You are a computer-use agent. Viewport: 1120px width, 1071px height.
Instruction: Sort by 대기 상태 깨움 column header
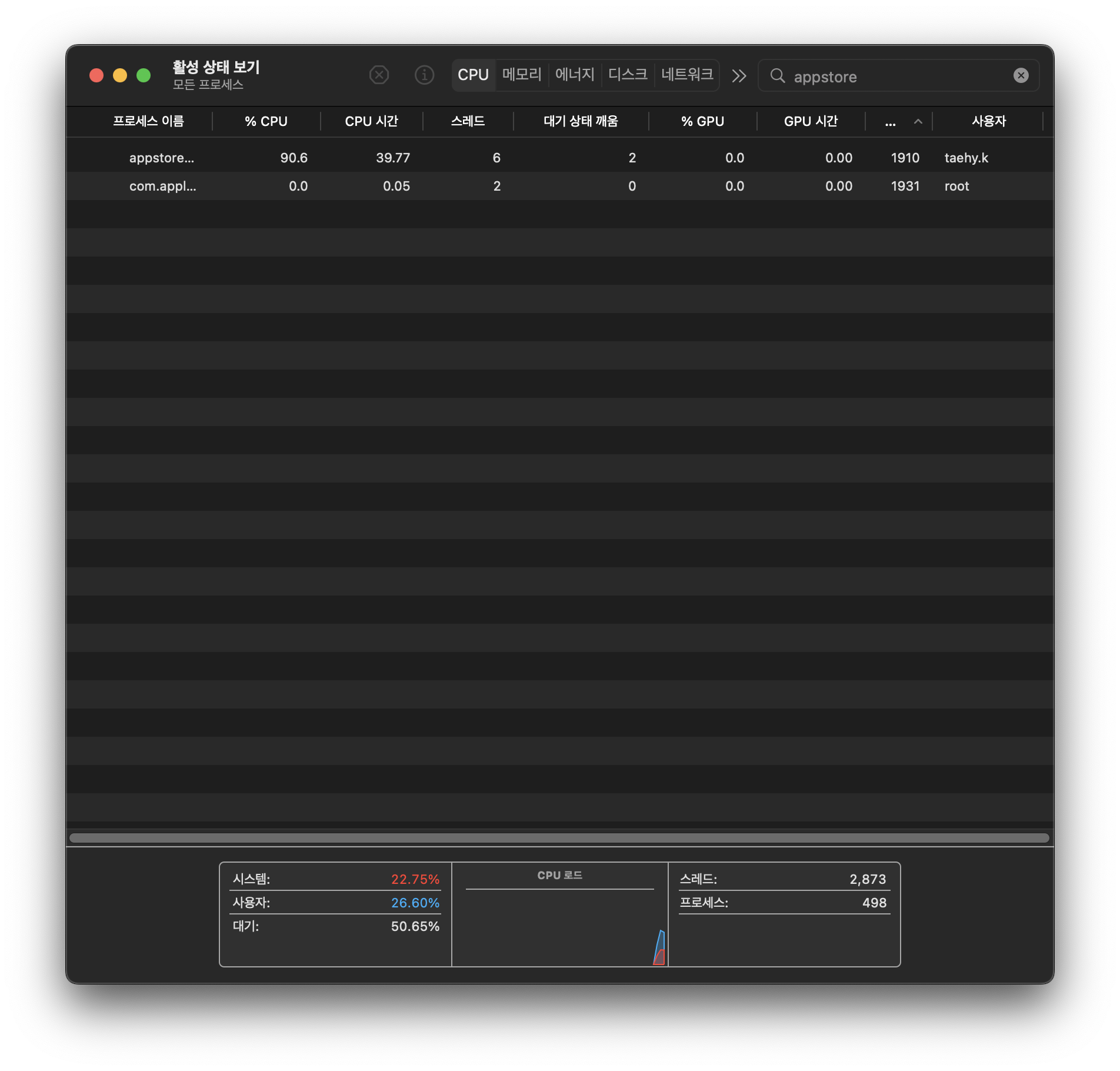click(x=581, y=121)
